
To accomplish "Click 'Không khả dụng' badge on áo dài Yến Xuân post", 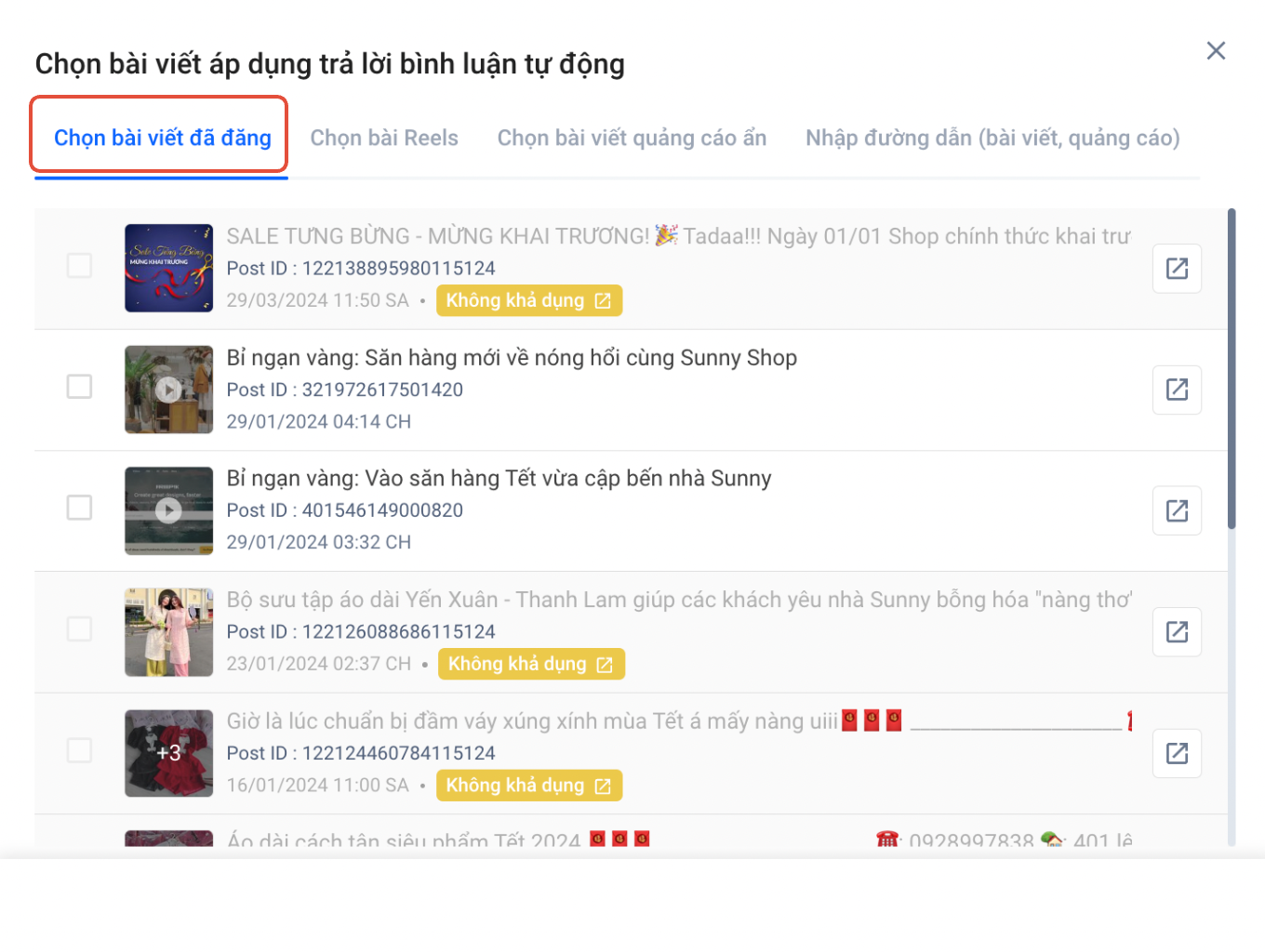I will (531, 664).
